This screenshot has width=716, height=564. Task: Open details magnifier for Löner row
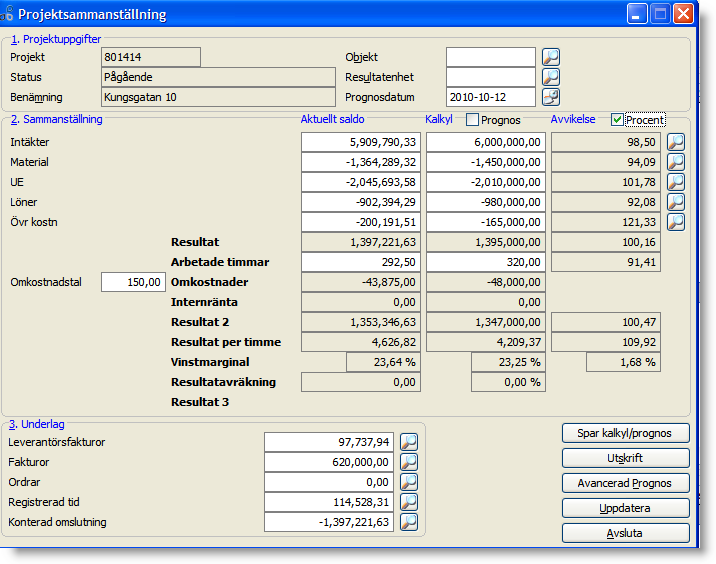pos(676,202)
